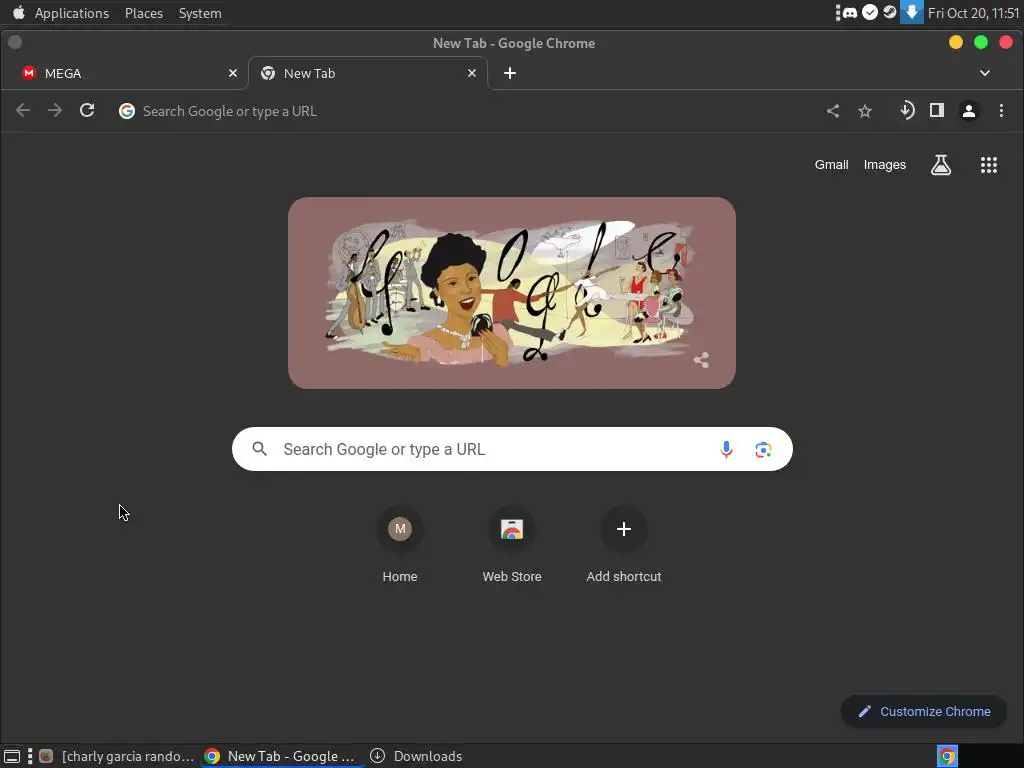This screenshot has height=768, width=1024.
Task: Open Steam tray icon
Action: pyautogui.click(x=889, y=12)
